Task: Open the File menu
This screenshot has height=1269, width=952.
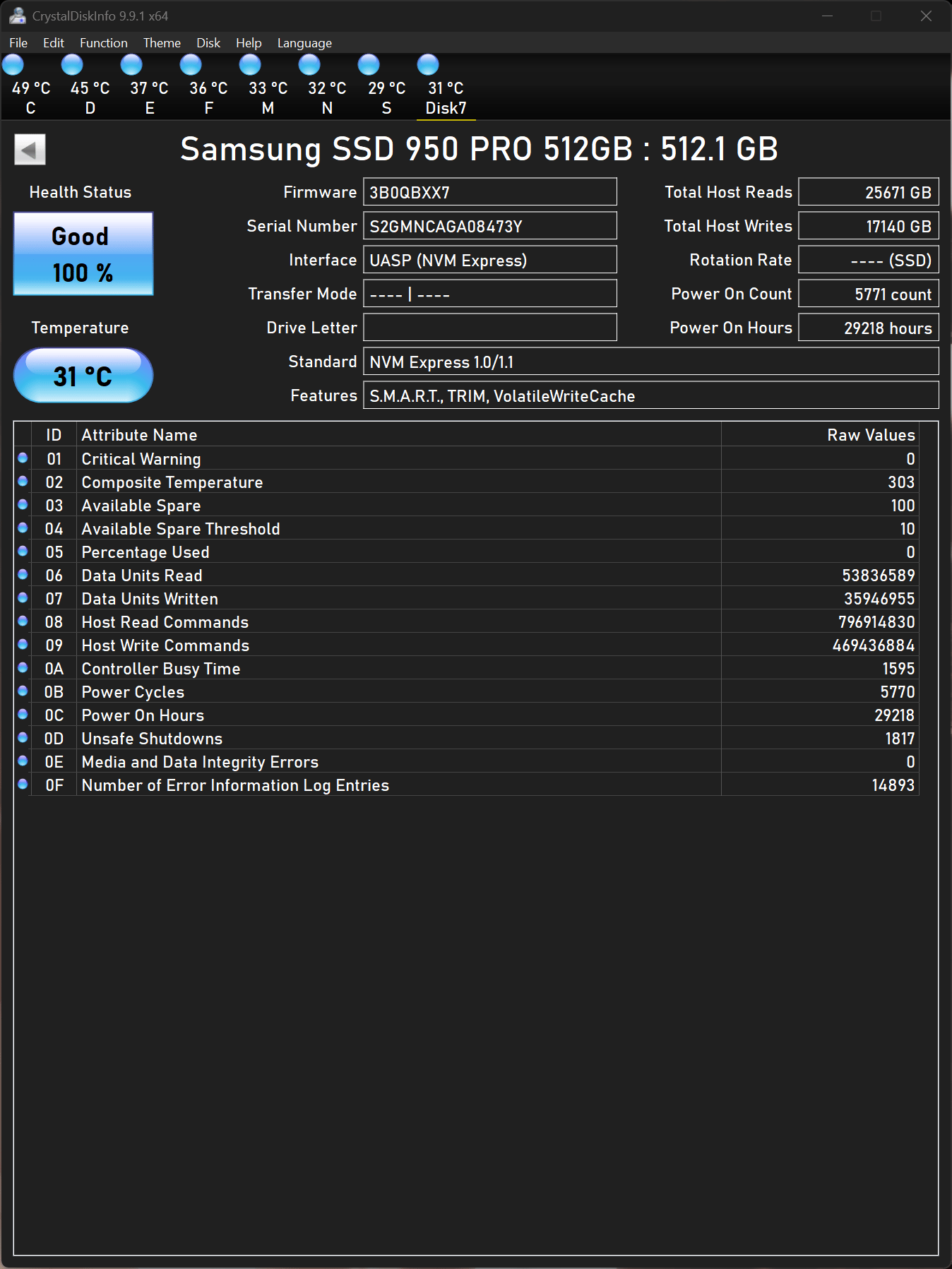Action: [x=18, y=43]
